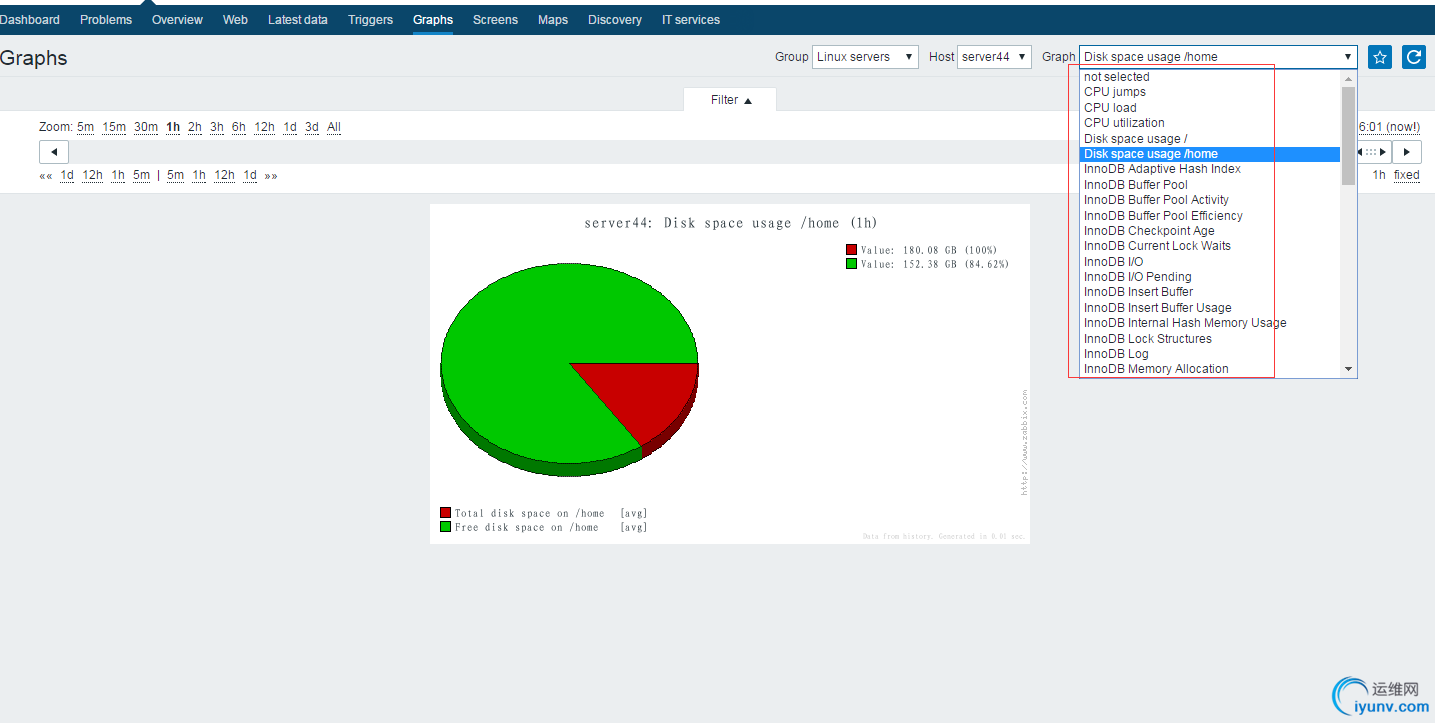The image size is (1435, 723).
Task: Switch to the Screens tab
Action: [x=495, y=20]
